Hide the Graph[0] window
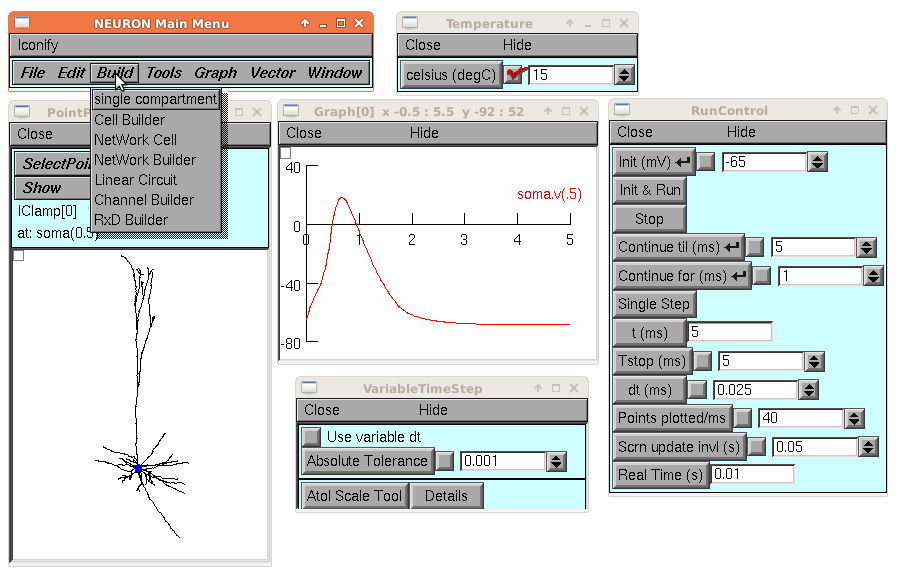The height and width of the screenshot is (576, 908). pyautogui.click(x=424, y=133)
